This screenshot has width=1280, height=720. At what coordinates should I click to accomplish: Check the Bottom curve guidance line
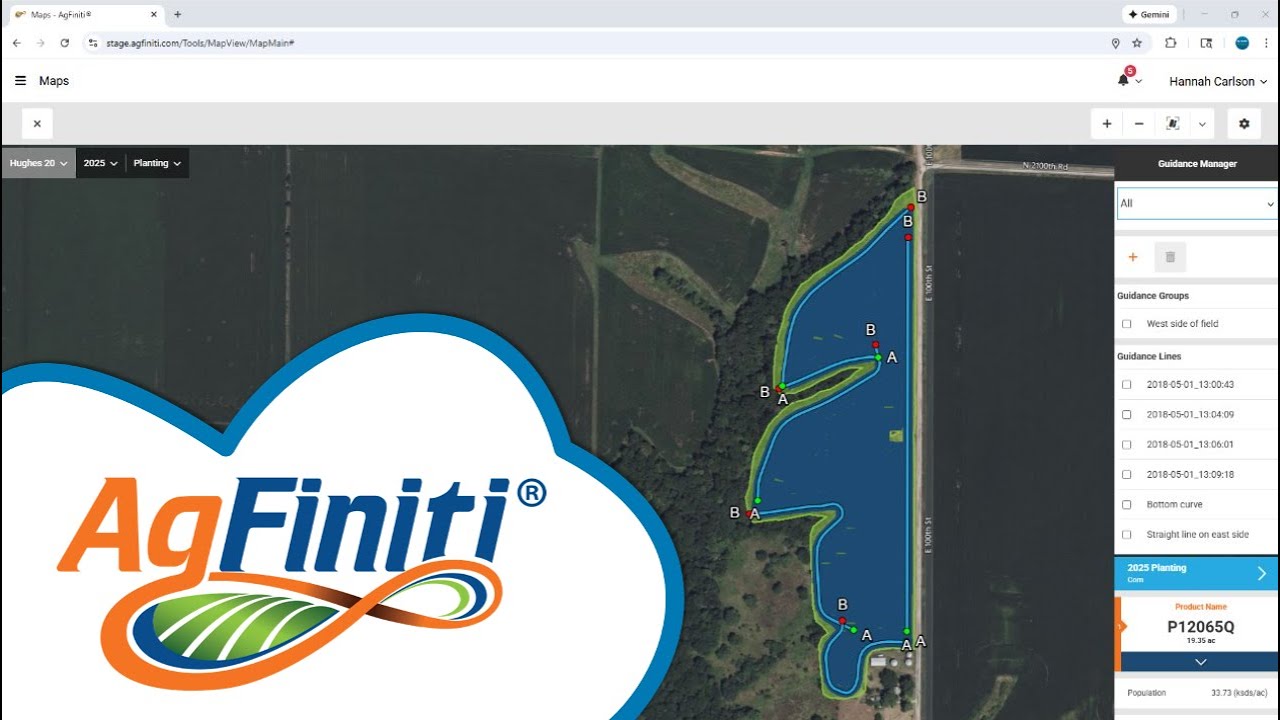coord(1127,504)
